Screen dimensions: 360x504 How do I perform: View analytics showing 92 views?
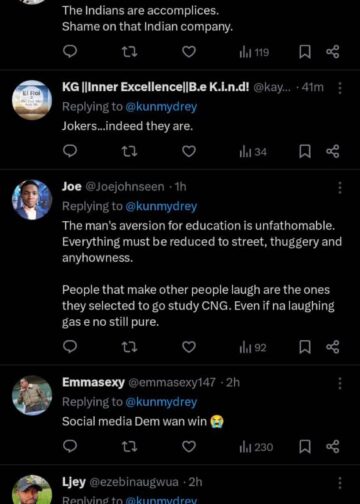(x=253, y=348)
